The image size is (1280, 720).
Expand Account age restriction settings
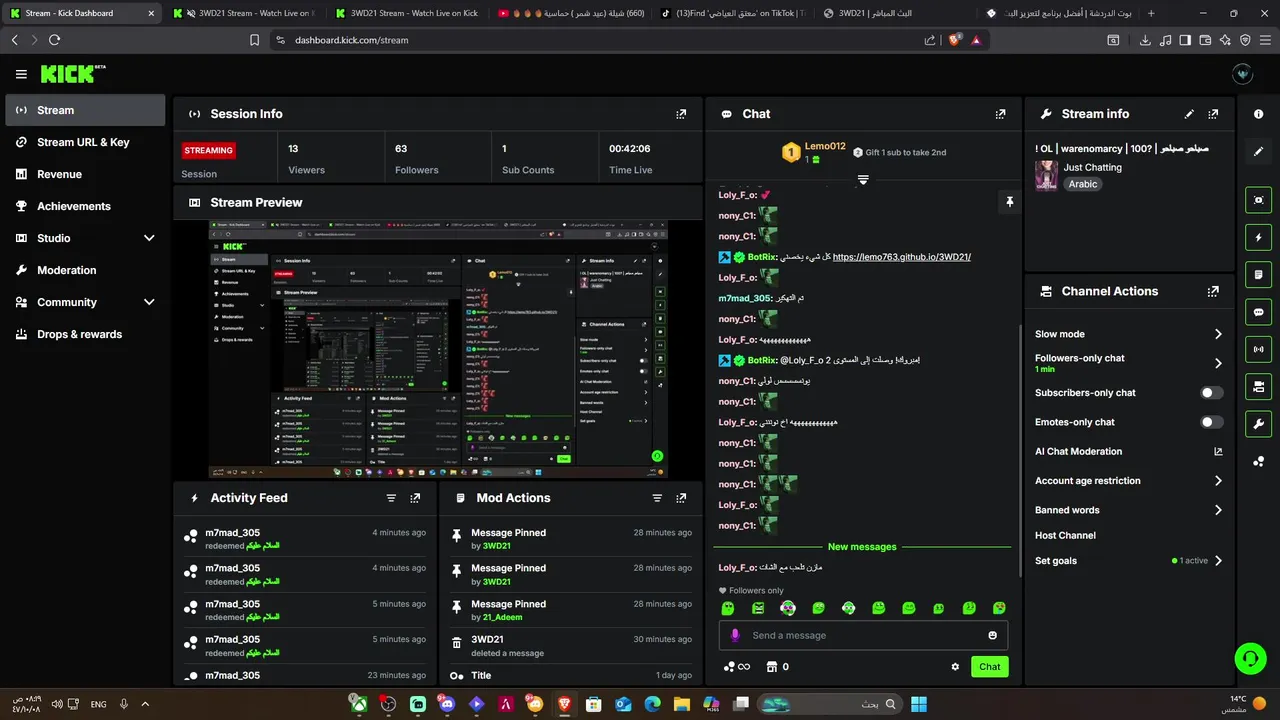click(1218, 481)
